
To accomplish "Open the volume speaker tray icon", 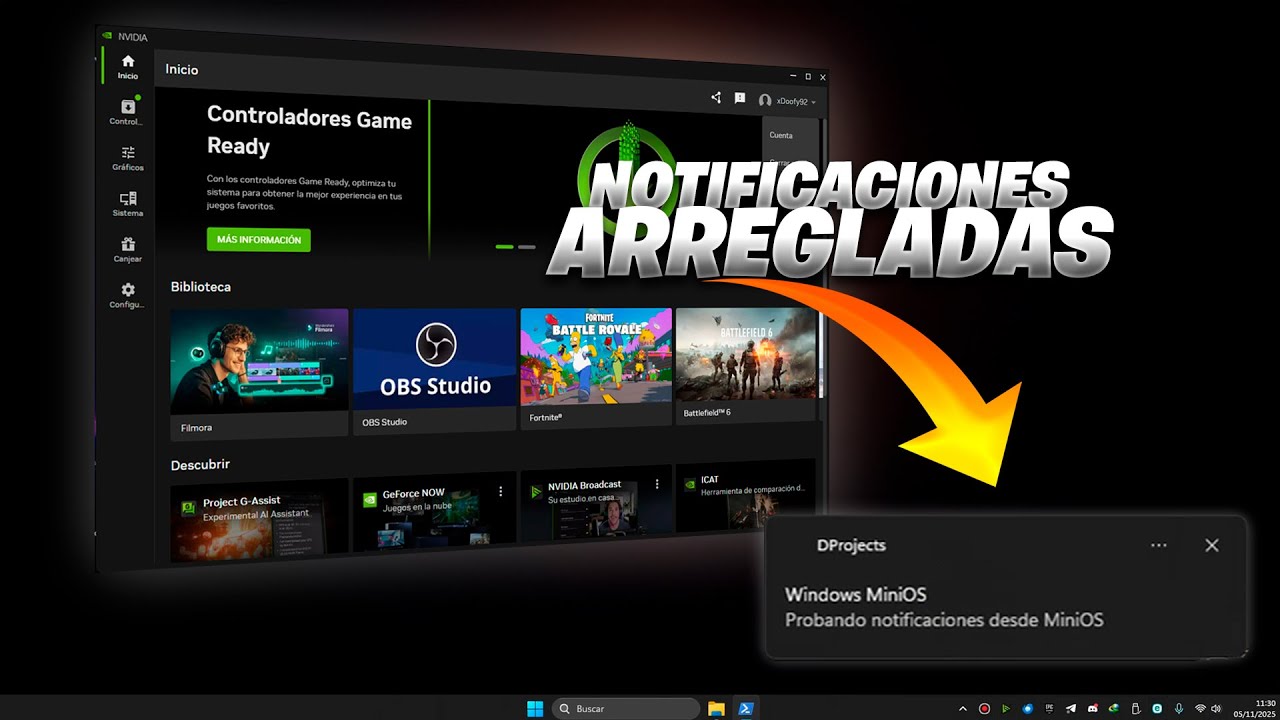I will click(x=1216, y=708).
